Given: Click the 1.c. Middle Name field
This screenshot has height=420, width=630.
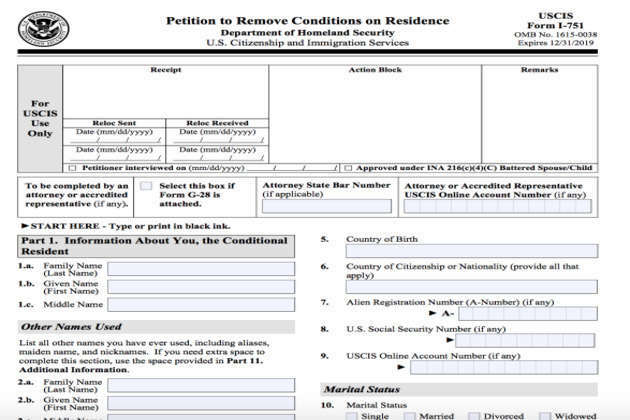Looking at the screenshot, I should 201,304.
